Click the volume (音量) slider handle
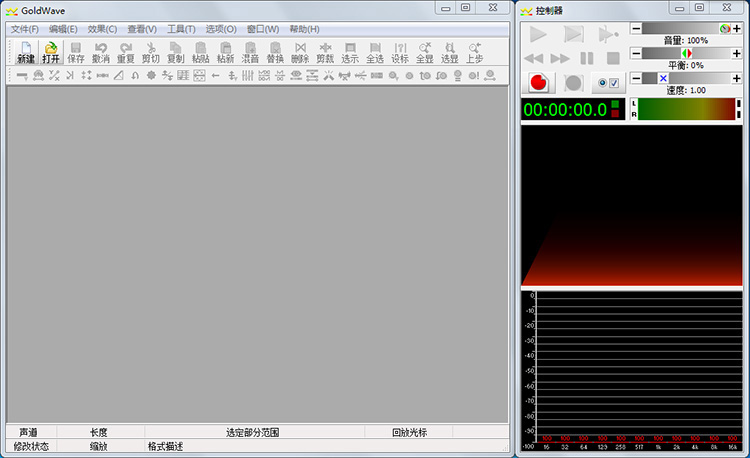This screenshot has width=750, height=458. coord(725,29)
